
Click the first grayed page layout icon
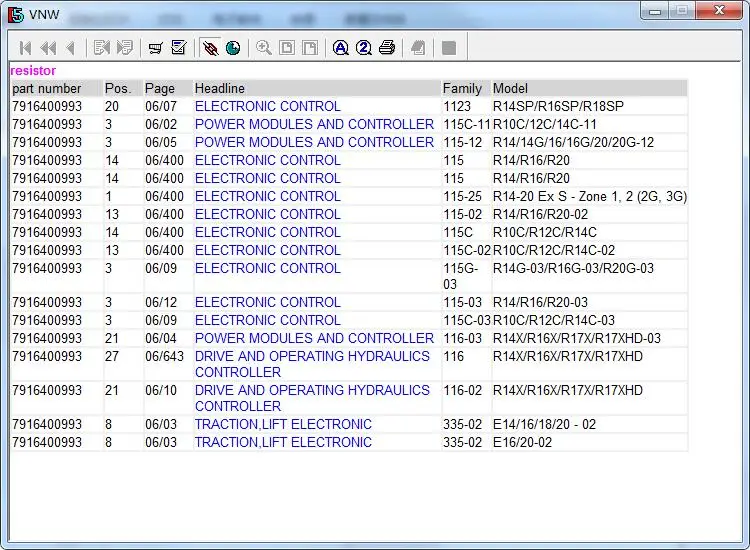[287, 48]
